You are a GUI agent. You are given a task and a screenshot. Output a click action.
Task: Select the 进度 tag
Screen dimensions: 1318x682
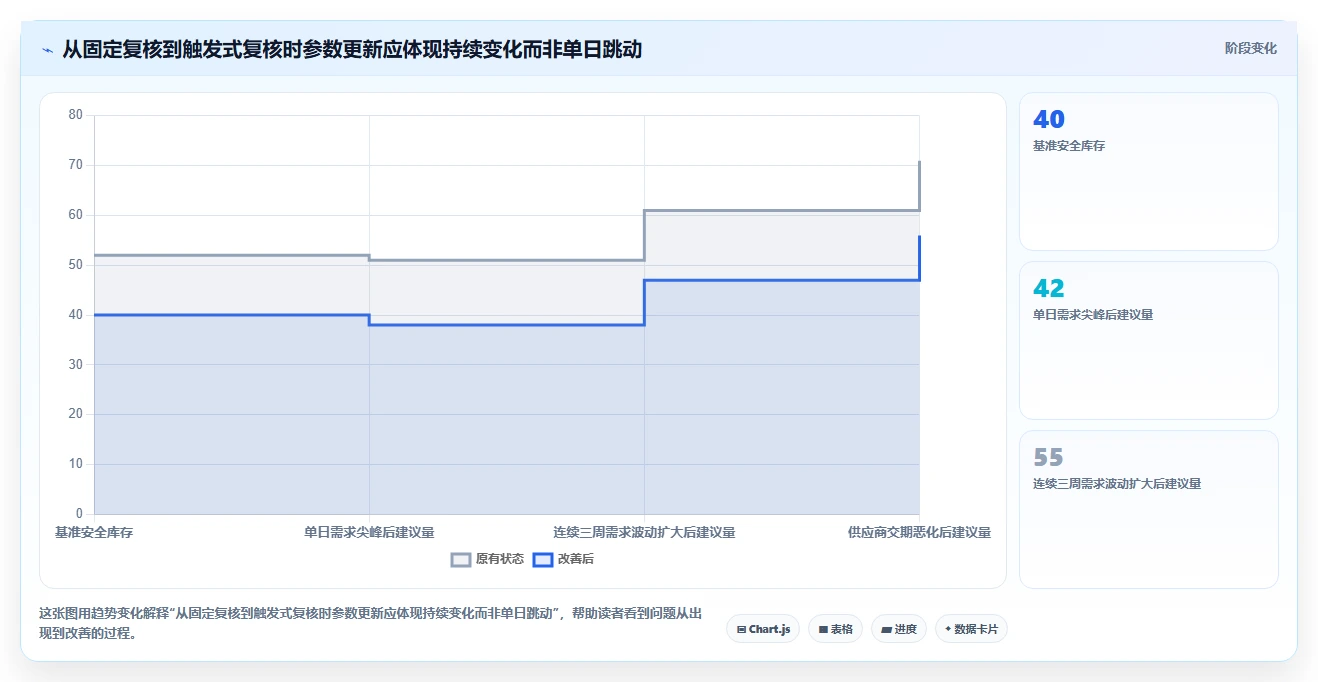click(x=899, y=629)
